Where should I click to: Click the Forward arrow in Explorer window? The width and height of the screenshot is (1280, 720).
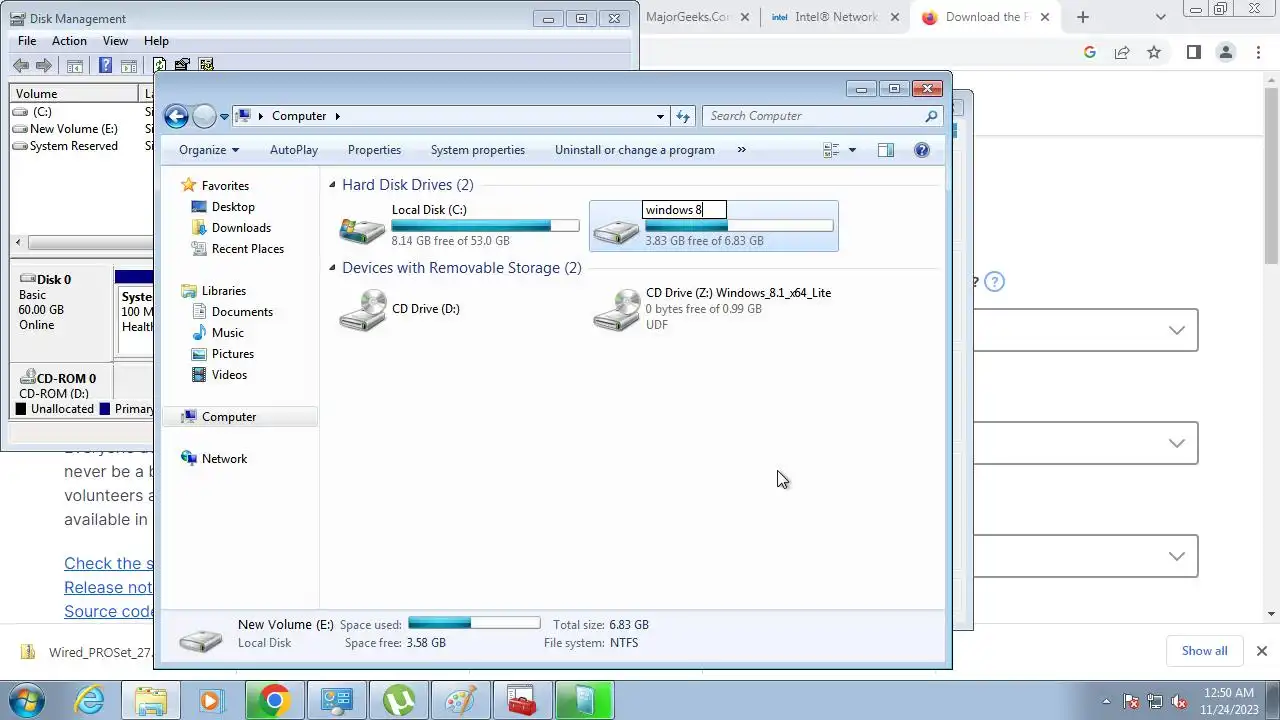click(x=204, y=116)
